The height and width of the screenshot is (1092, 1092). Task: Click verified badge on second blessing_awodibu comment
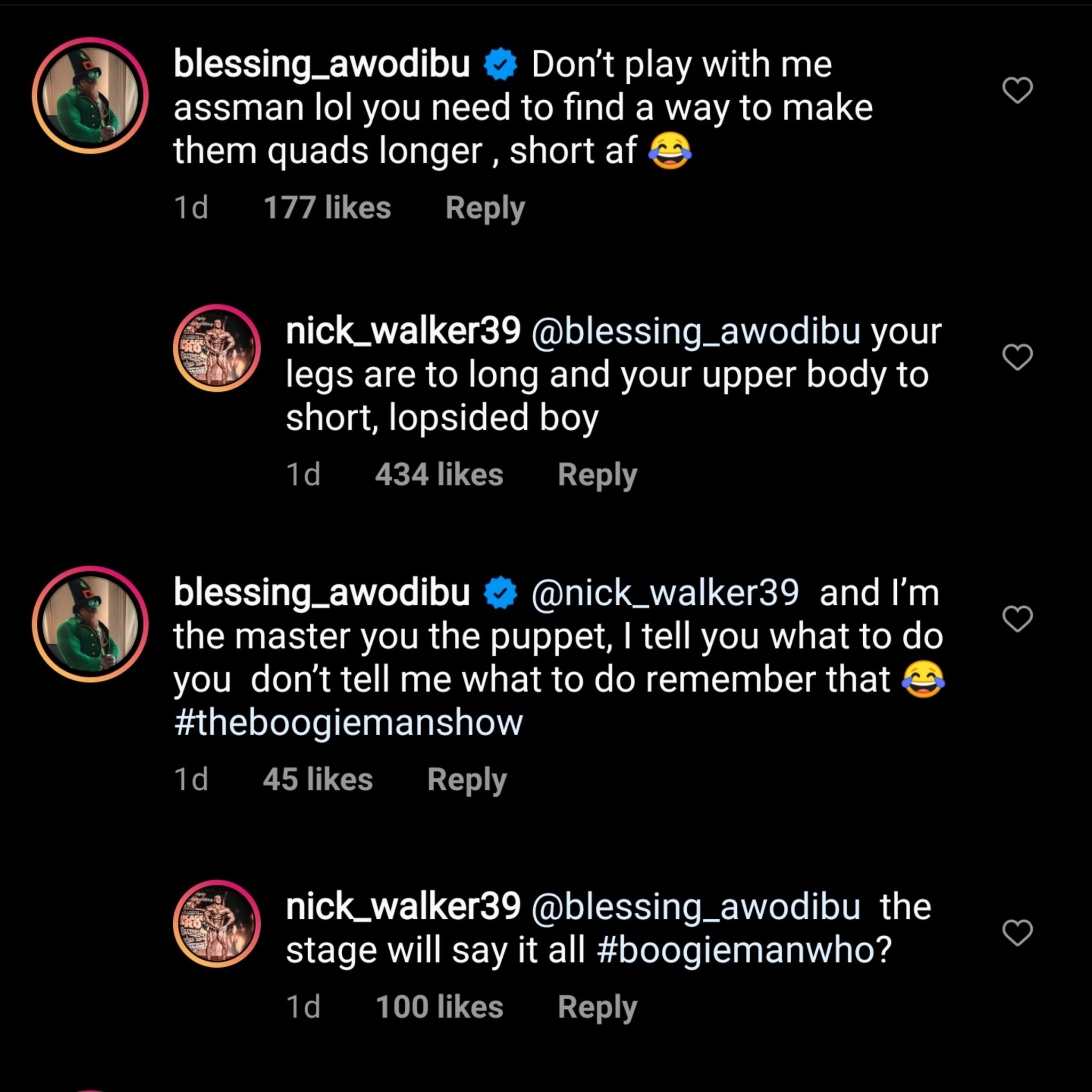tap(500, 593)
